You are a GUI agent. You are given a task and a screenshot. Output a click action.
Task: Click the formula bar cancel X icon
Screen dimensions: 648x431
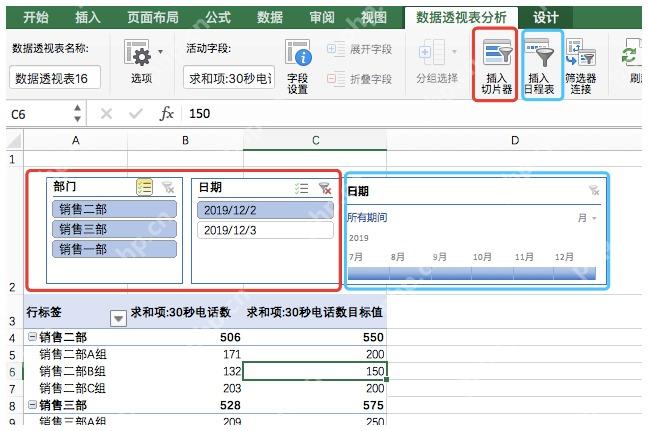pos(106,113)
